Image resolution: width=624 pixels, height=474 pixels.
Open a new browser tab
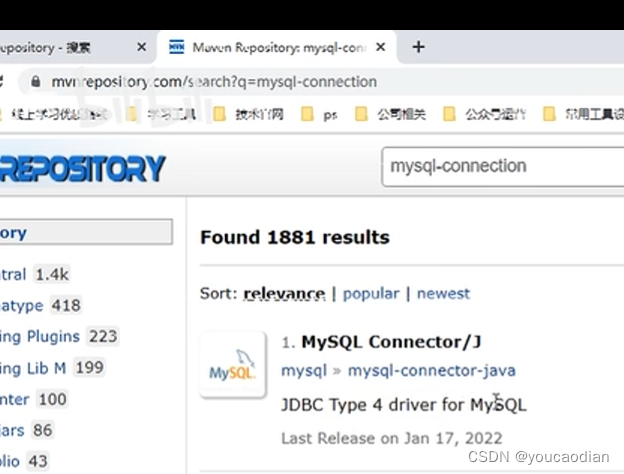[x=418, y=47]
